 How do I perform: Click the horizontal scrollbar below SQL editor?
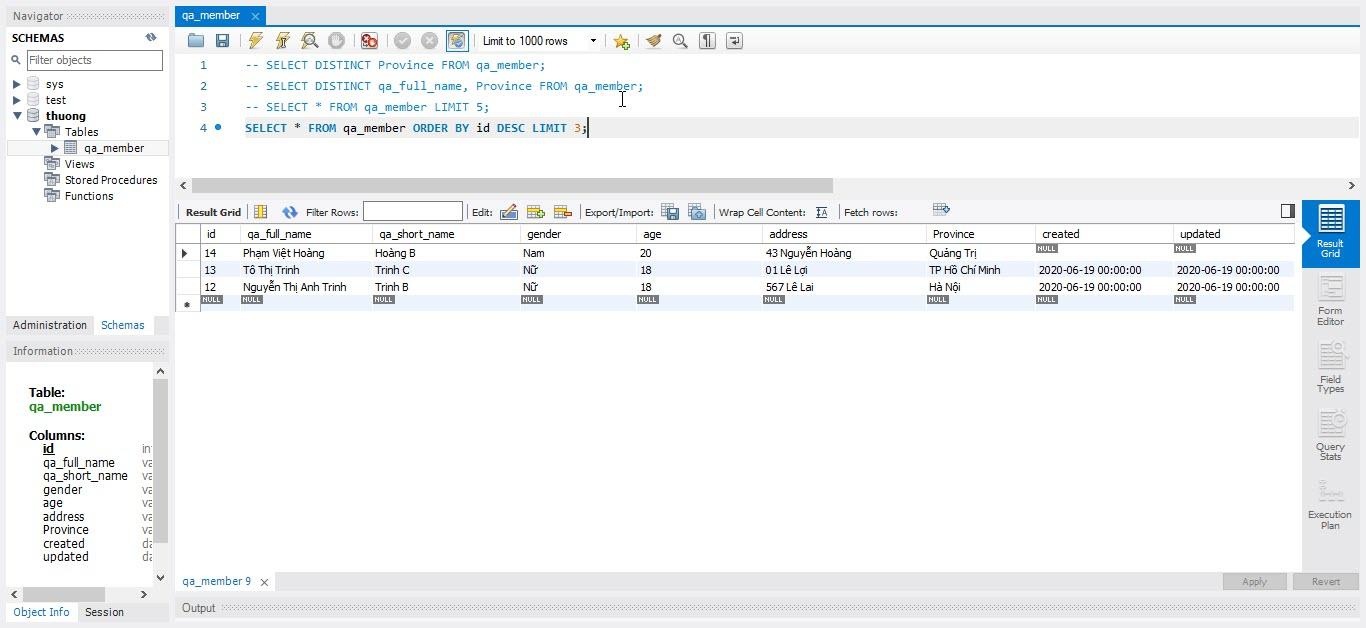[x=512, y=185]
